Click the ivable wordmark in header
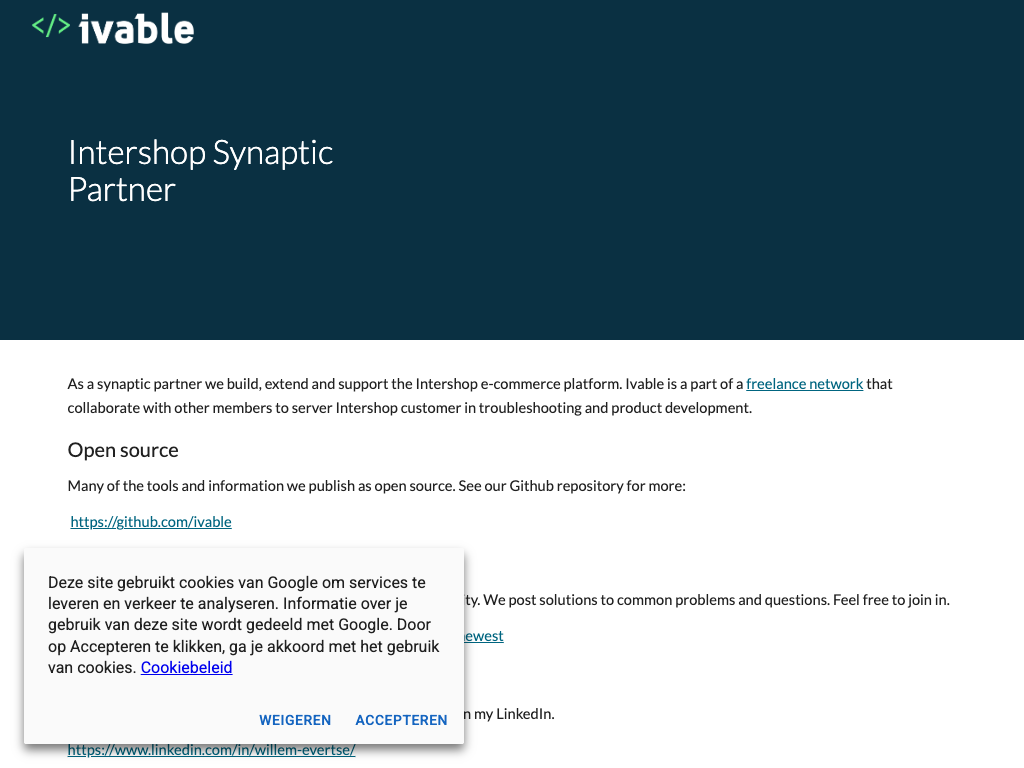Screen dimensions: 1024x768 click(x=136, y=29)
